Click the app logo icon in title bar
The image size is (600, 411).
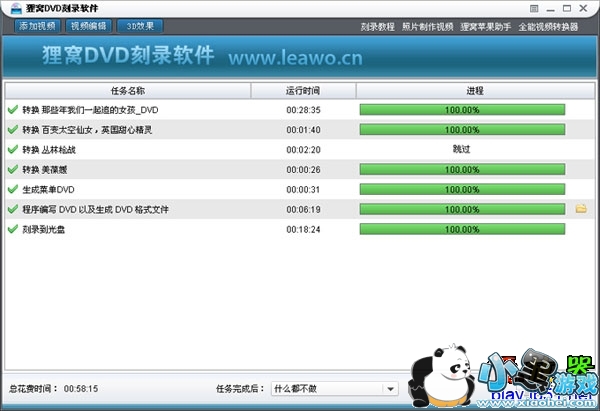[15, 8]
